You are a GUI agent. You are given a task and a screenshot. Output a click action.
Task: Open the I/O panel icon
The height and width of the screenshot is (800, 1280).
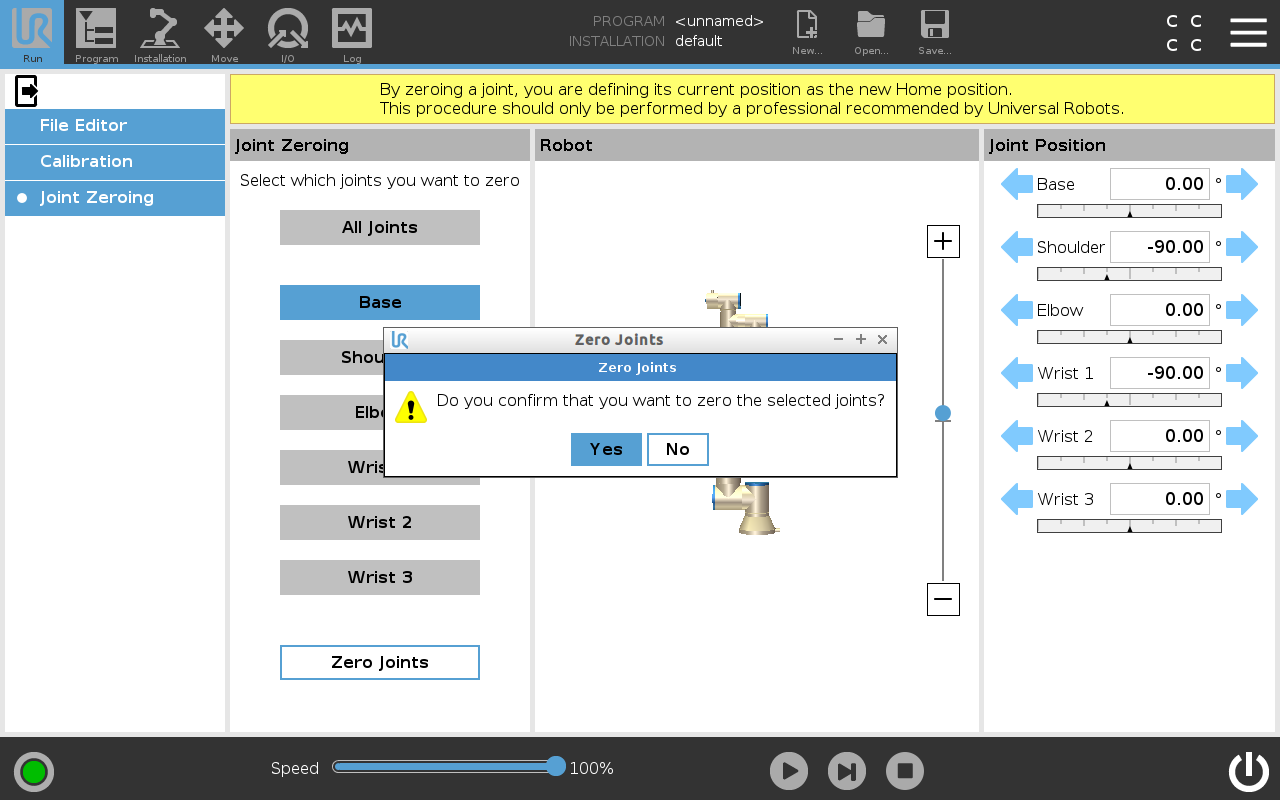click(x=288, y=30)
